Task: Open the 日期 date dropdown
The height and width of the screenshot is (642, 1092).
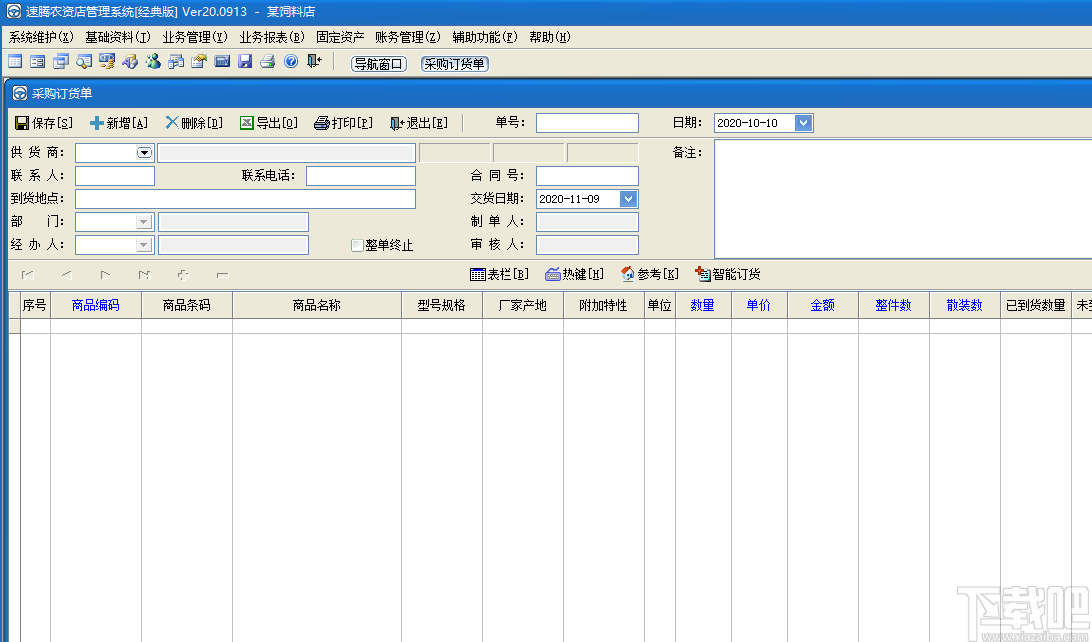Action: pyautogui.click(x=803, y=123)
